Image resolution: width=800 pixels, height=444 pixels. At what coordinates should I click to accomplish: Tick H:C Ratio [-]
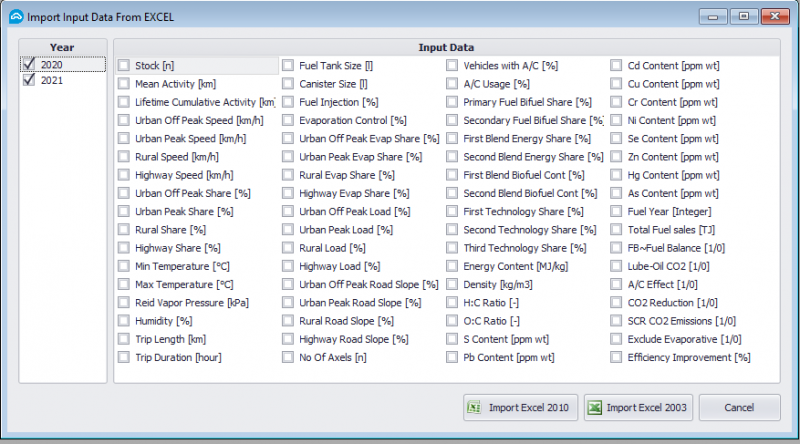pyautogui.click(x=452, y=303)
